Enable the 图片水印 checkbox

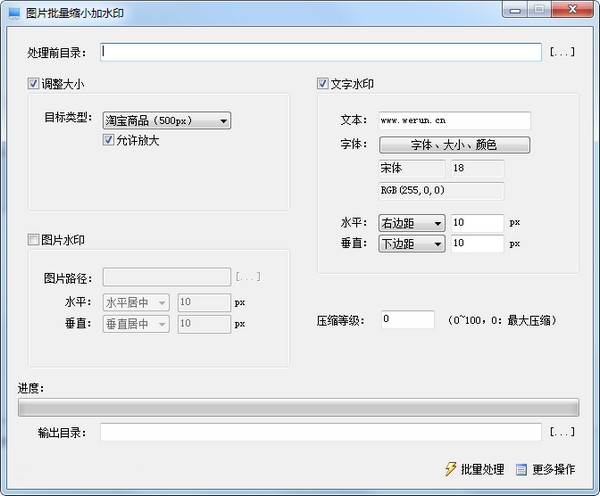coord(34,240)
